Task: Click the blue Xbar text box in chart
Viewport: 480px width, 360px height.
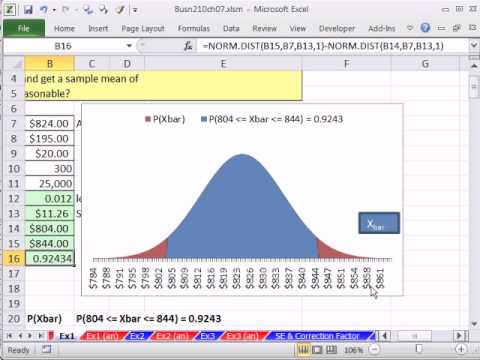Action: coord(379,223)
